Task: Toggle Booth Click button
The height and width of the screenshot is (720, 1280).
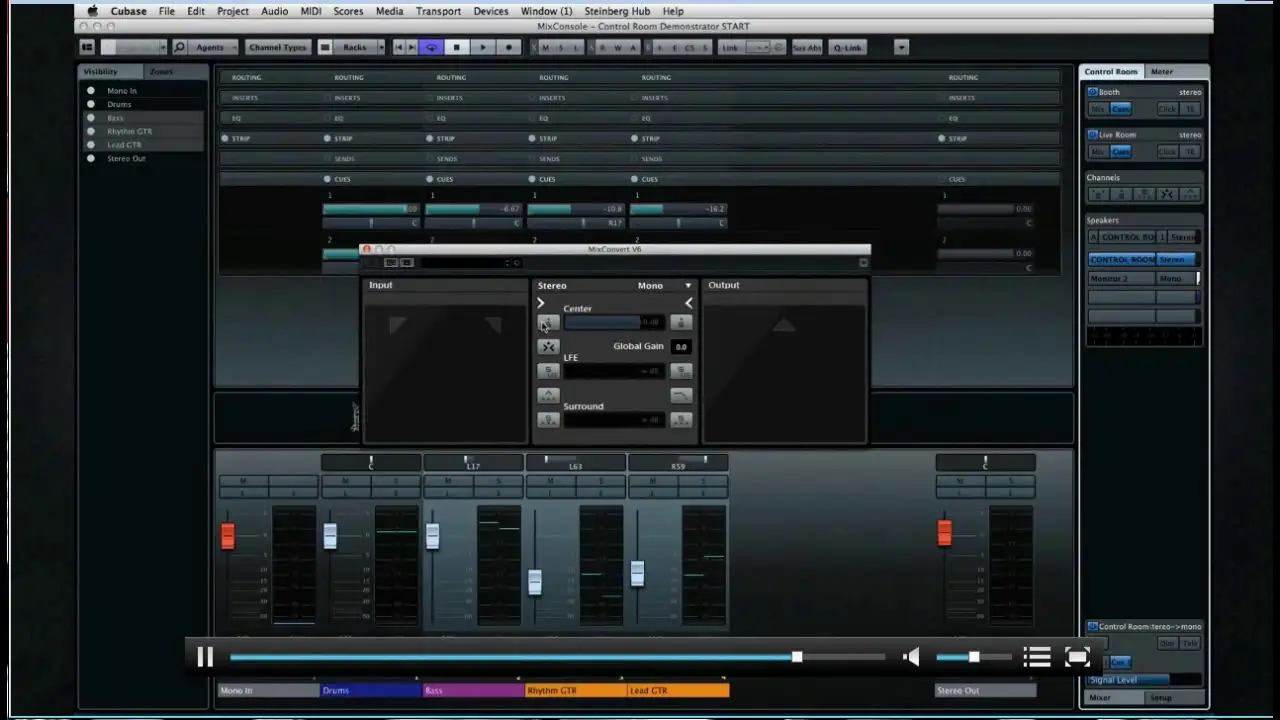Action: (x=1167, y=109)
